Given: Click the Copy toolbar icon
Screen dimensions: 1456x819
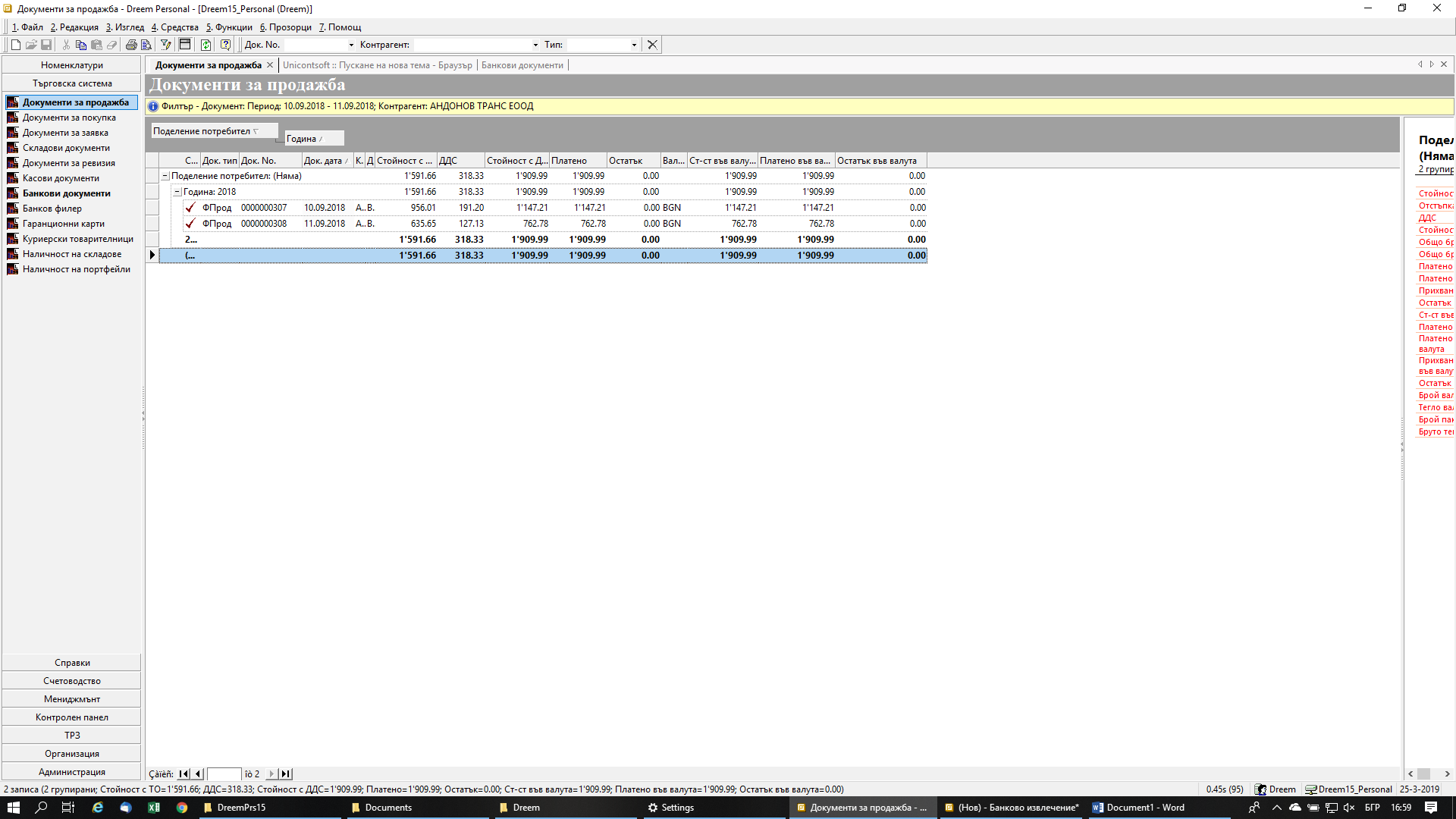Looking at the screenshot, I should (x=81, y=45).
